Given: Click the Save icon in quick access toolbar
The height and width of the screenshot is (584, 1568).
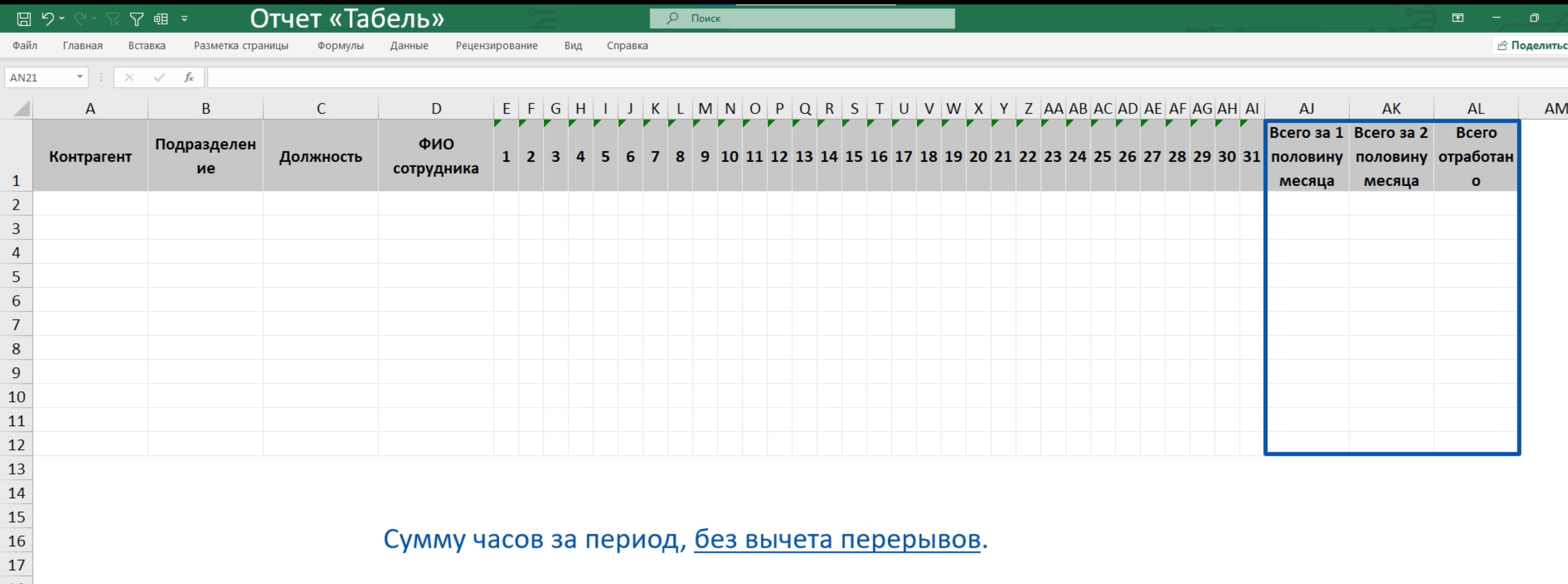Looking at the screenshot, I should click(x=24, y=19).
